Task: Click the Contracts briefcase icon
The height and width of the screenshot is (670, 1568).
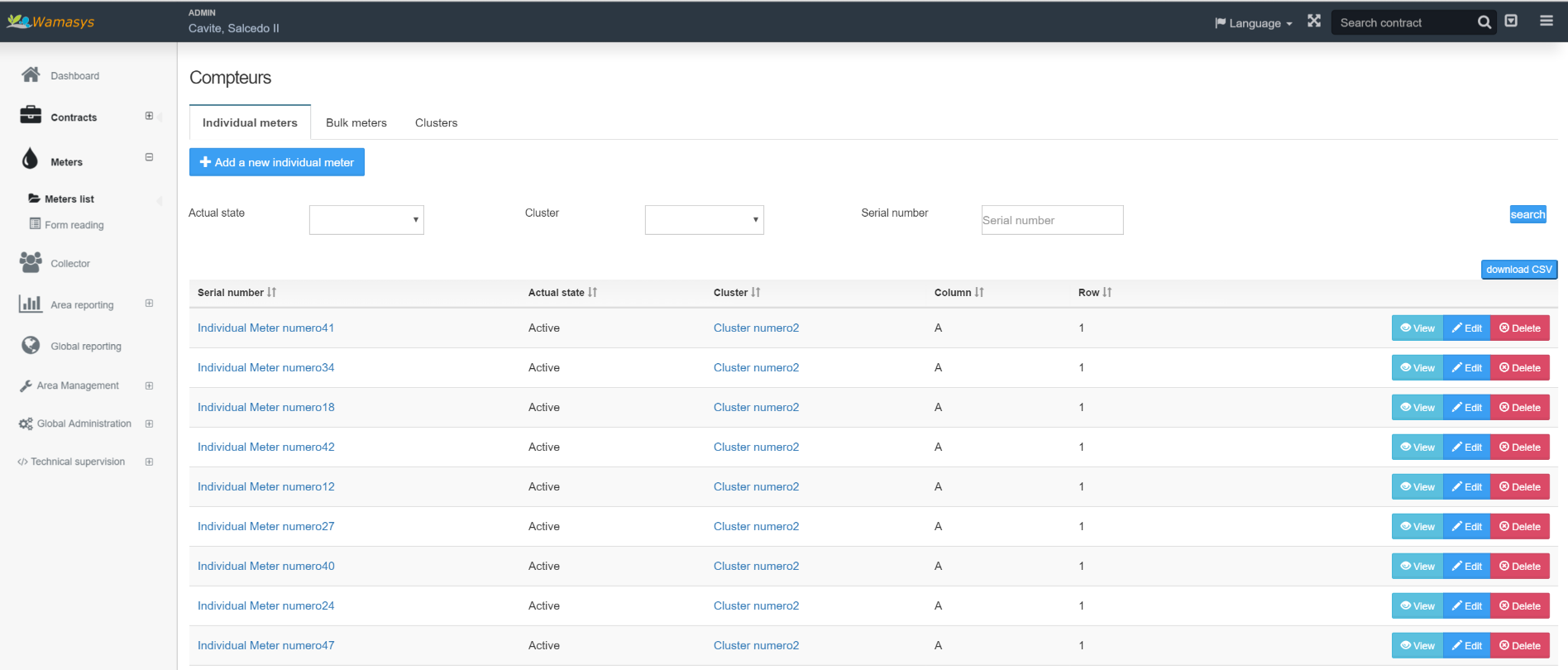Action: 31,115
